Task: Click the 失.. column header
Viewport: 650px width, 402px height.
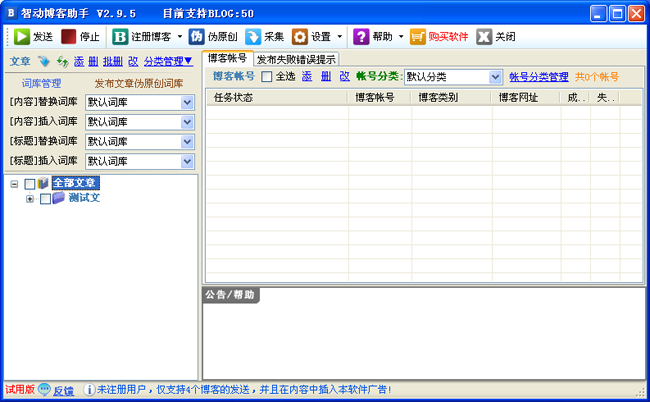Action: point(605,98)
